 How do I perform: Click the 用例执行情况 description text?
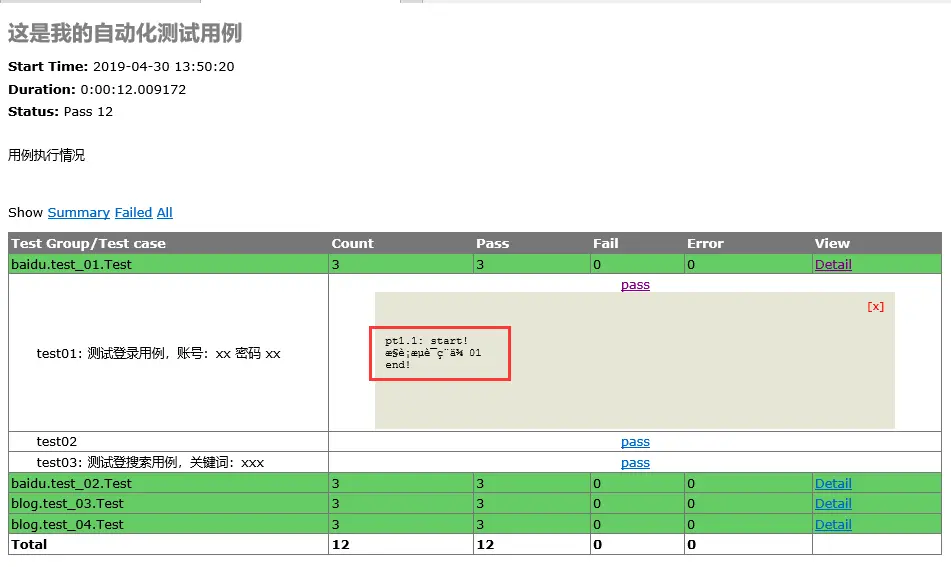pos(47,155)
